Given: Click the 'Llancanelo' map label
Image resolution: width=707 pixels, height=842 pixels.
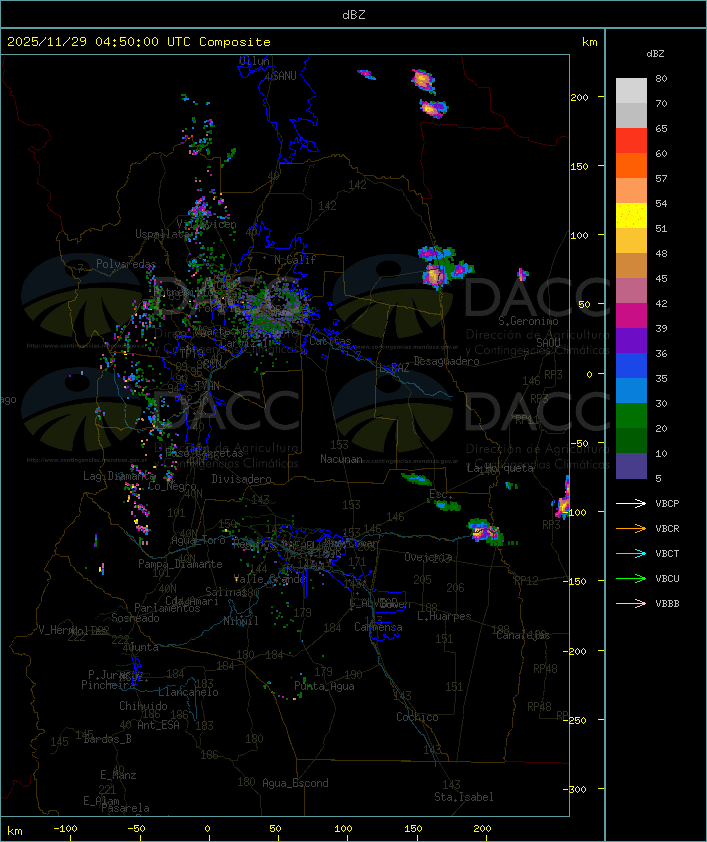Looking at the screenshot, I should point(188,692).
